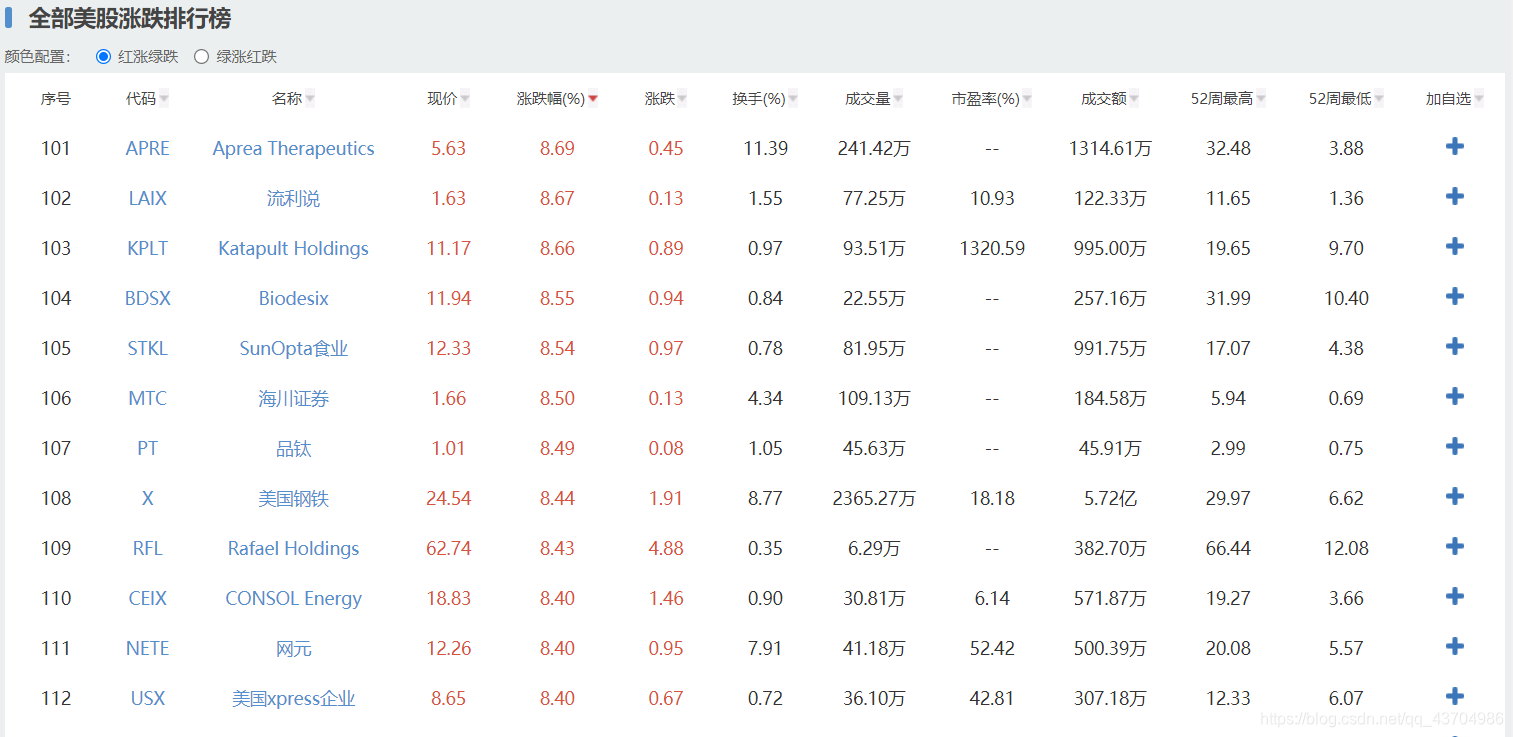This screenshot has height=737, width=1513.
Task: Toggle the red 涨跌幅(%) sort arrow
Action: [x=593, y=99]
